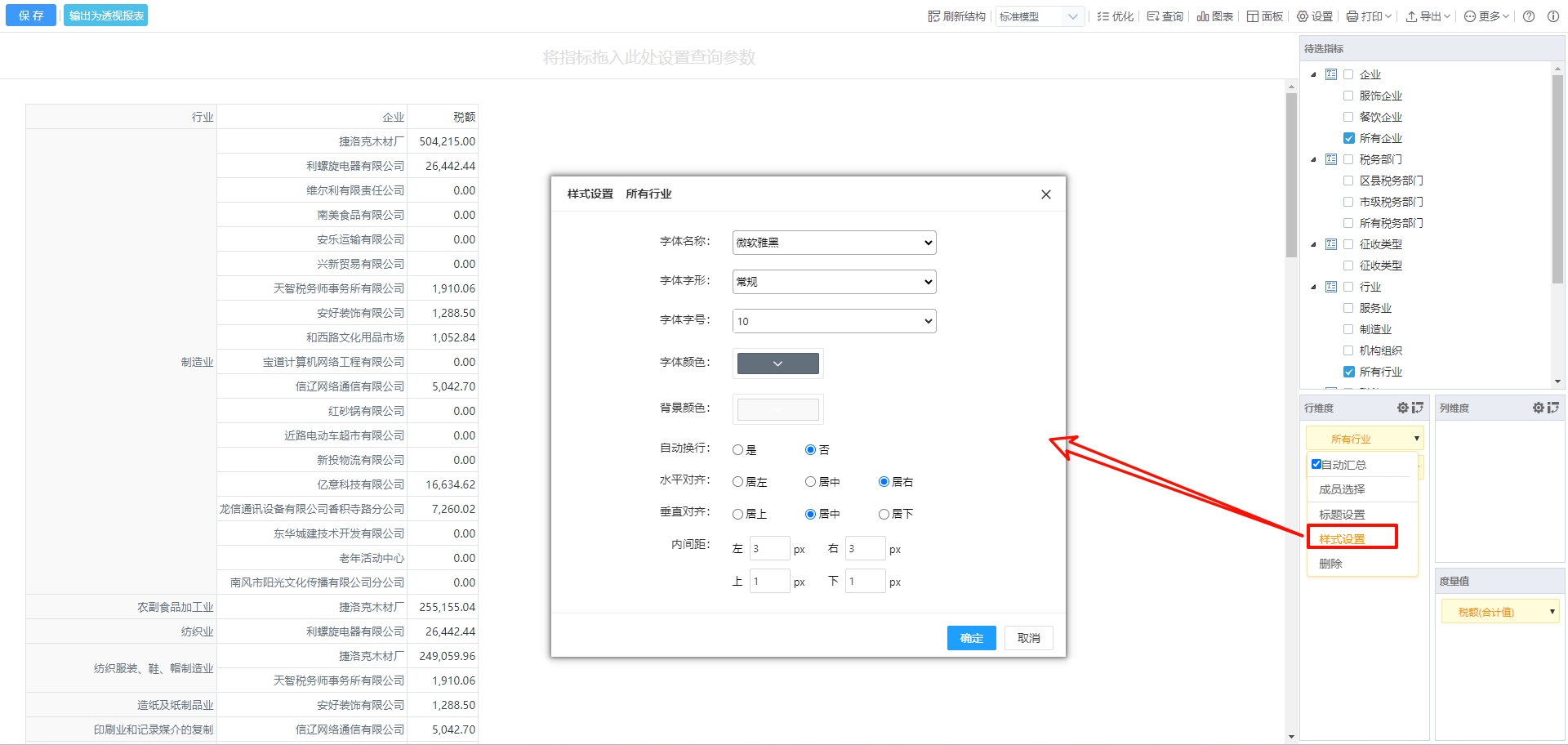Click the left padding input field
The height and width of the screenshot is (745, 1568).
pyautogui.click(x=768, y=549)
